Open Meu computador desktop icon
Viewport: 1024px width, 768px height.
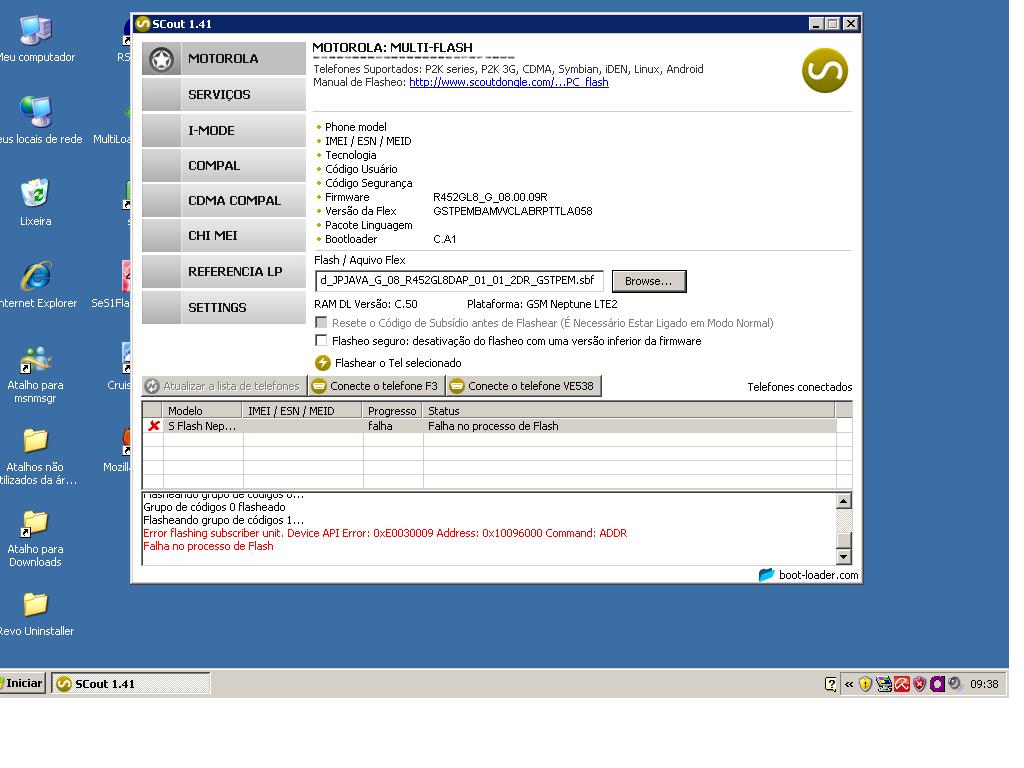[x=36, y=39]
